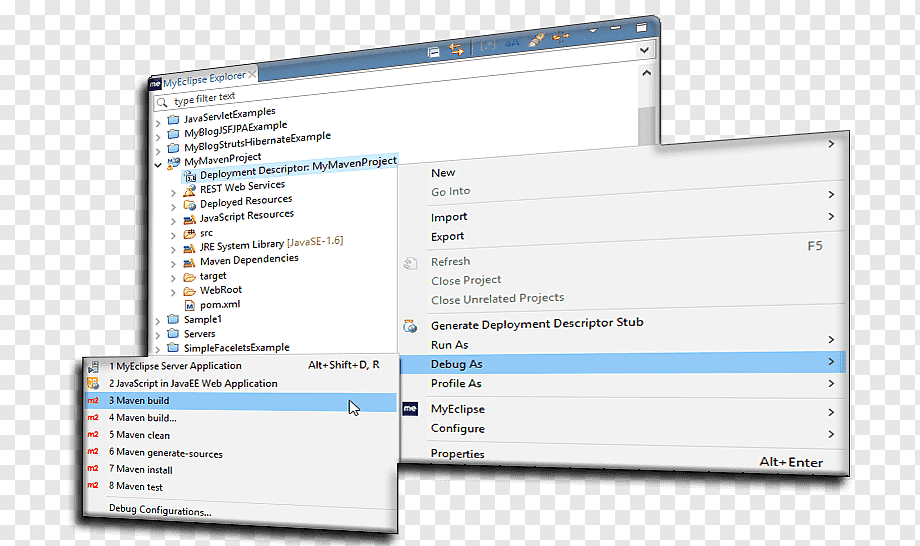Screen dimensions: 920x546
Task: Select 3 Maven build entry
Action: [241, 401]
